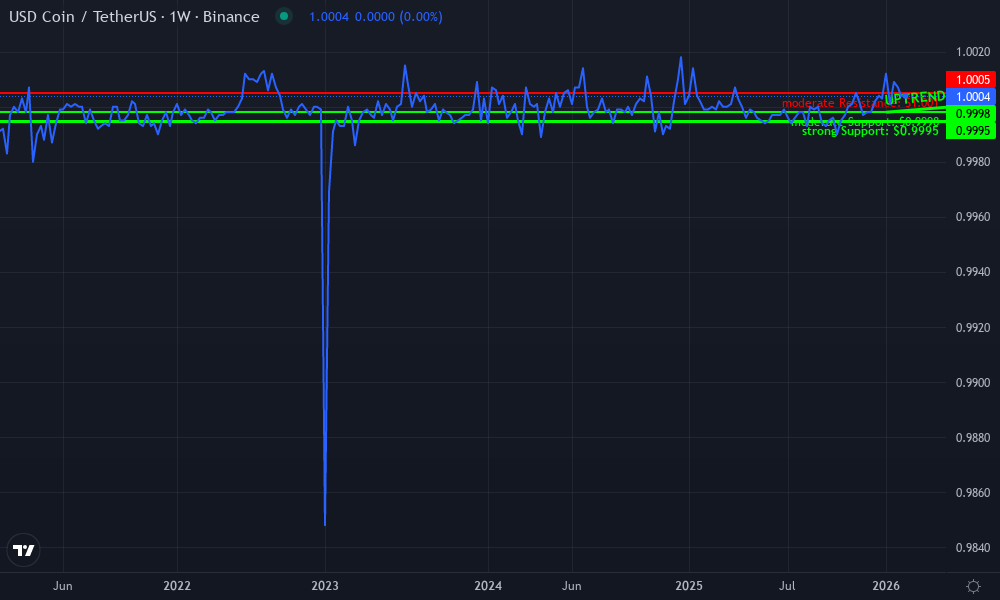Click the green market status dot
The height and width of the screenshot is (600, 1000).
point(284,17)
